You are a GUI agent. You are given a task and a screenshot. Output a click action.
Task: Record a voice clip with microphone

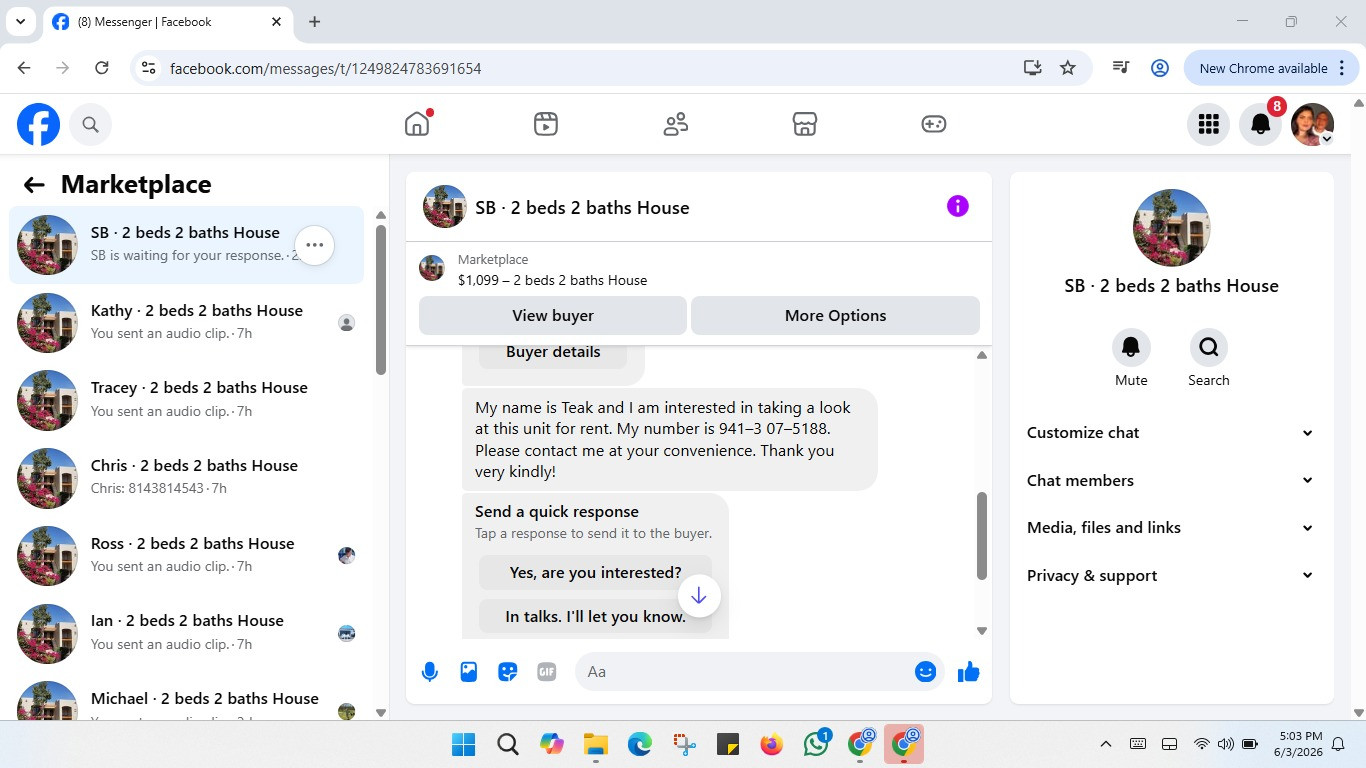430,672
